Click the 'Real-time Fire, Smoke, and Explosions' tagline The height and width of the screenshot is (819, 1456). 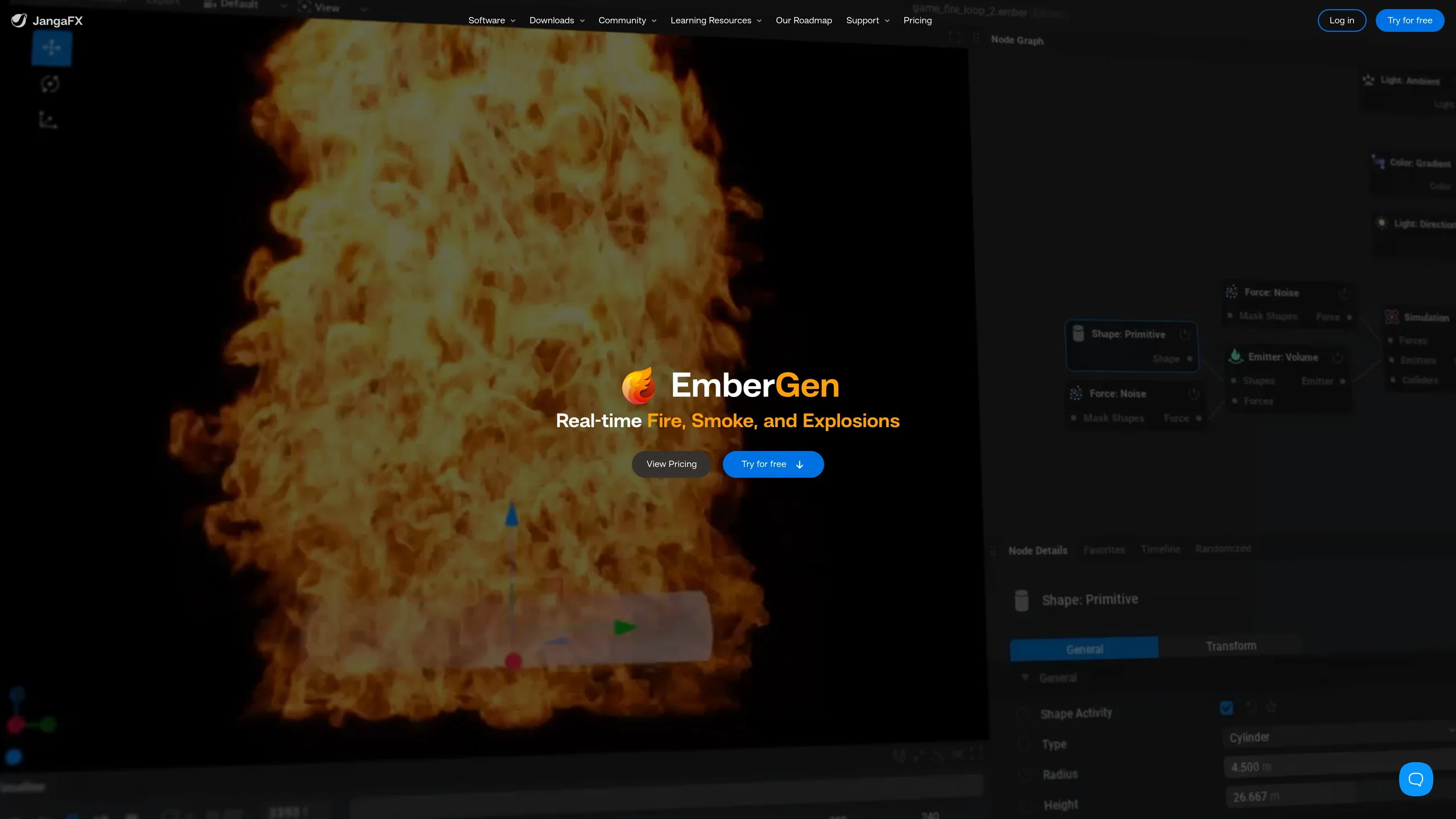coord(727,421)
